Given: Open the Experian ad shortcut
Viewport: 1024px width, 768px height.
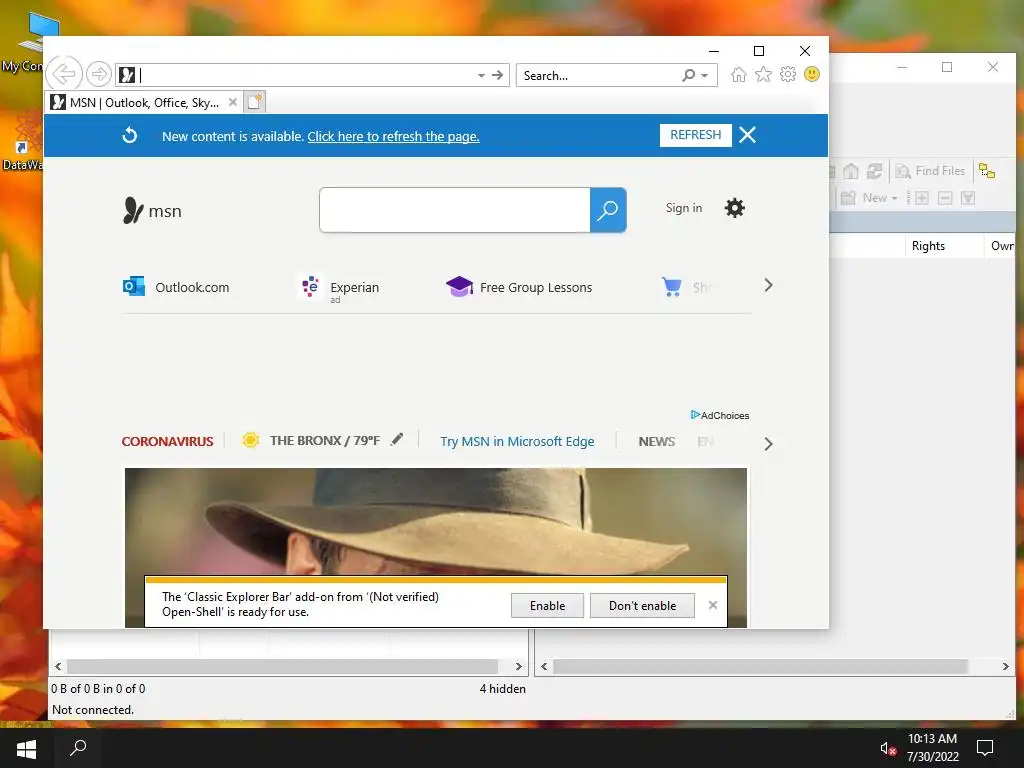Looking at the screenshot, I should tap(339, 288).
